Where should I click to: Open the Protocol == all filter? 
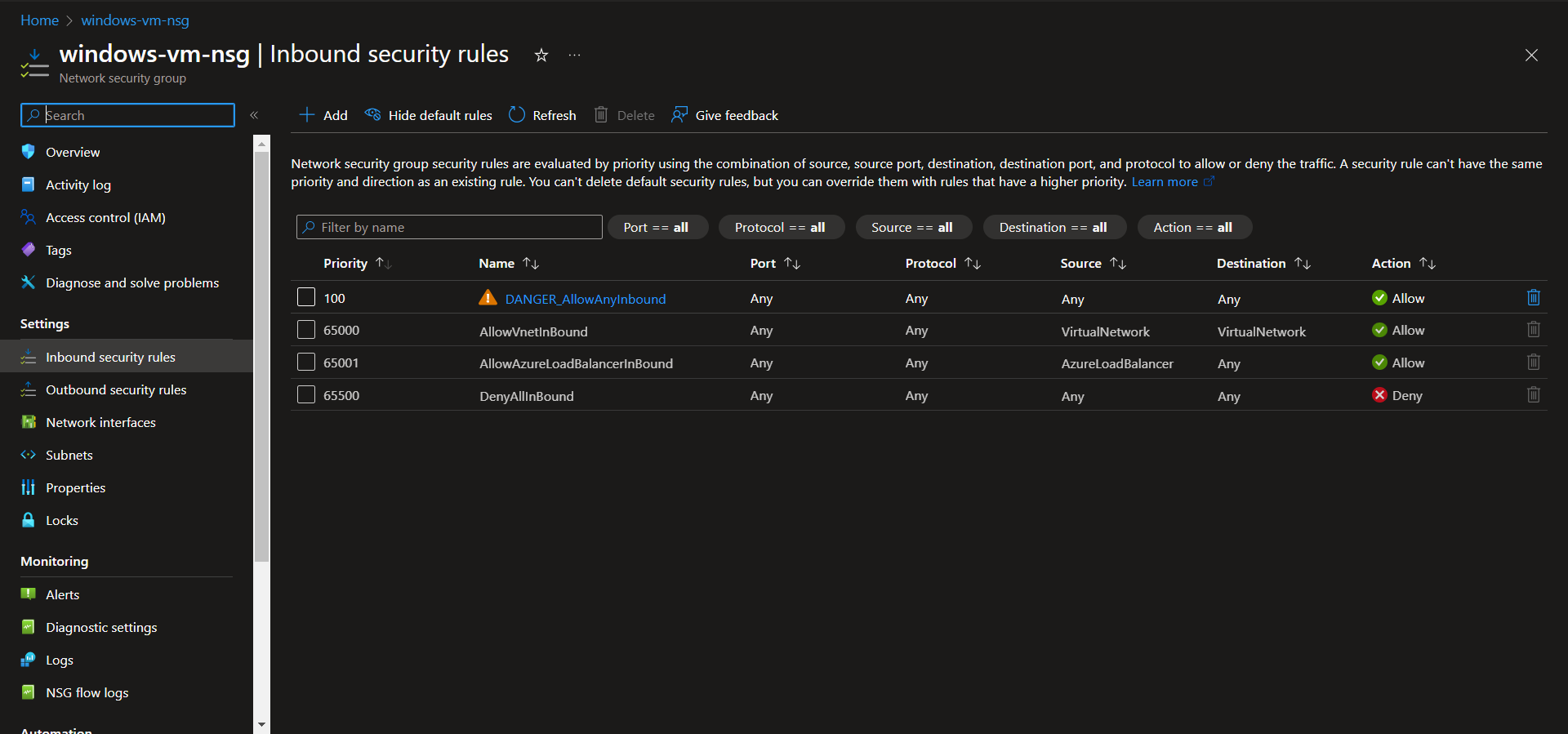point(781,227)
